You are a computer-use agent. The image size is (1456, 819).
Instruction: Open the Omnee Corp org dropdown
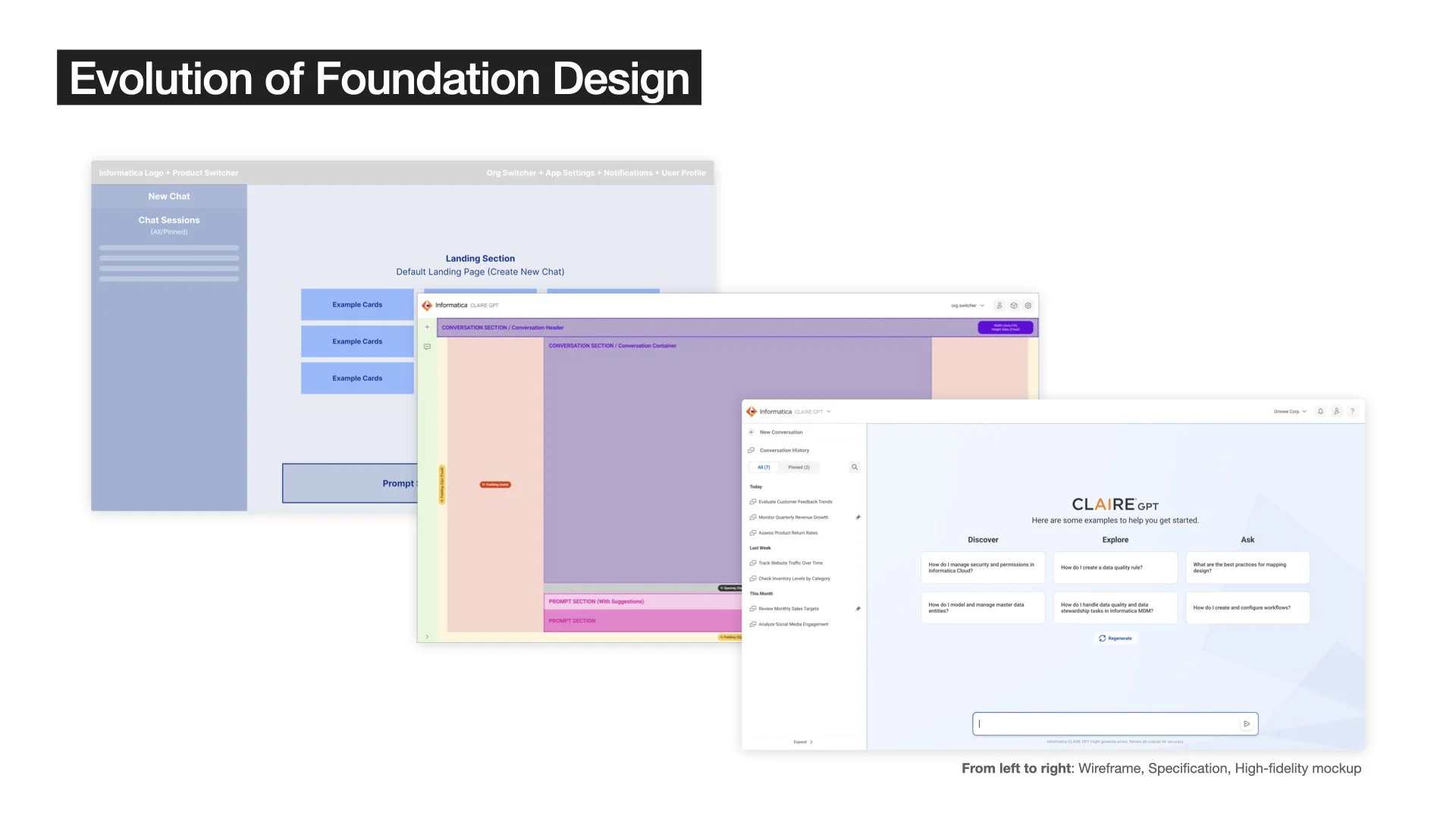click(x=1290, y=412)
